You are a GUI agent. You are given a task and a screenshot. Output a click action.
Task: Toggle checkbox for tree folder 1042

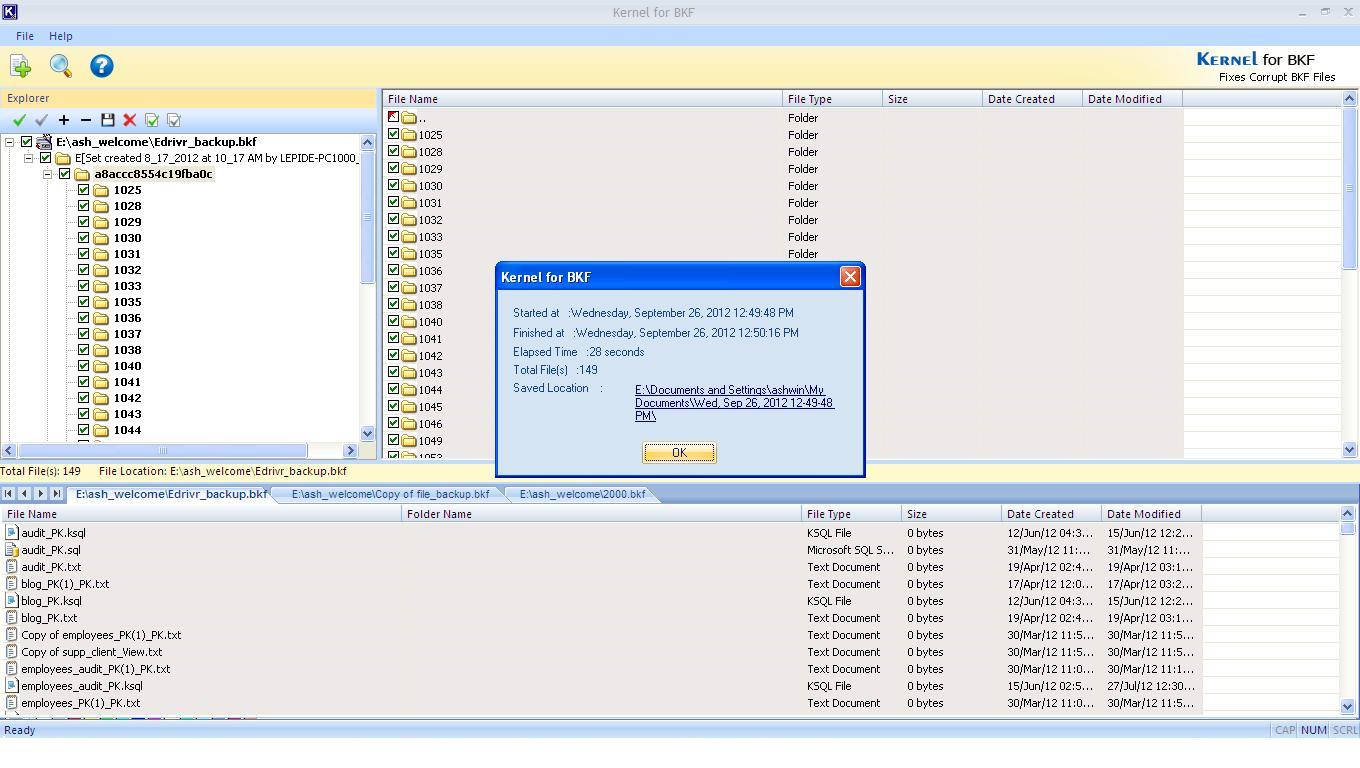(84, 398)
